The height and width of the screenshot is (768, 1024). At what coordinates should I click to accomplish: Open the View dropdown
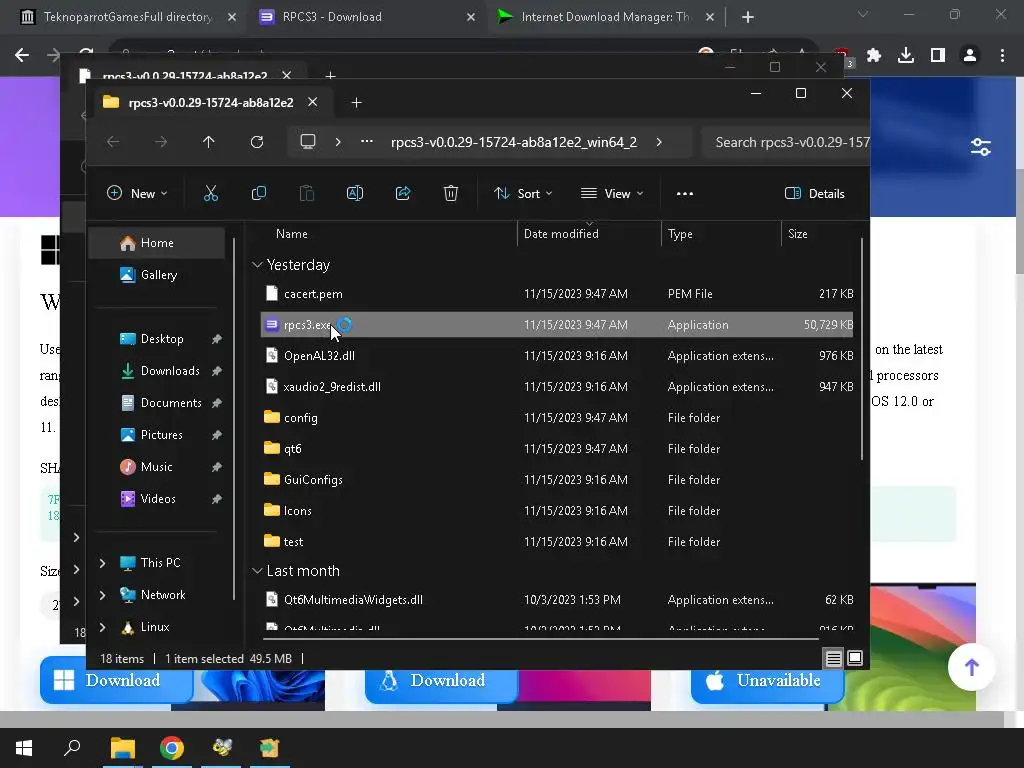[612, 193]
